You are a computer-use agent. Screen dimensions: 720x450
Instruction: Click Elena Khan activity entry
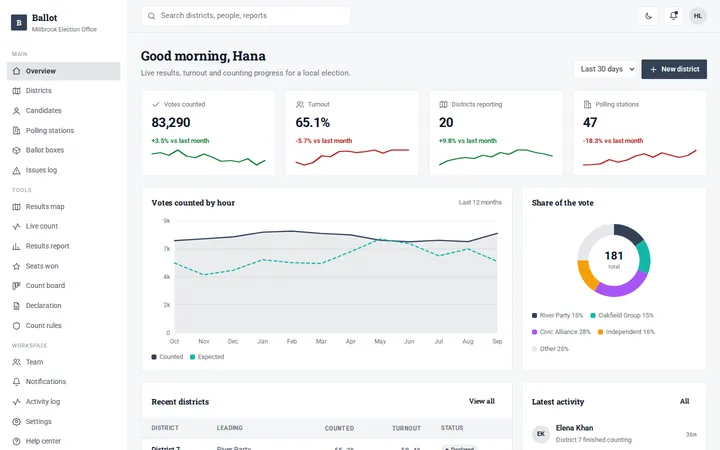[x=614, y=434]
